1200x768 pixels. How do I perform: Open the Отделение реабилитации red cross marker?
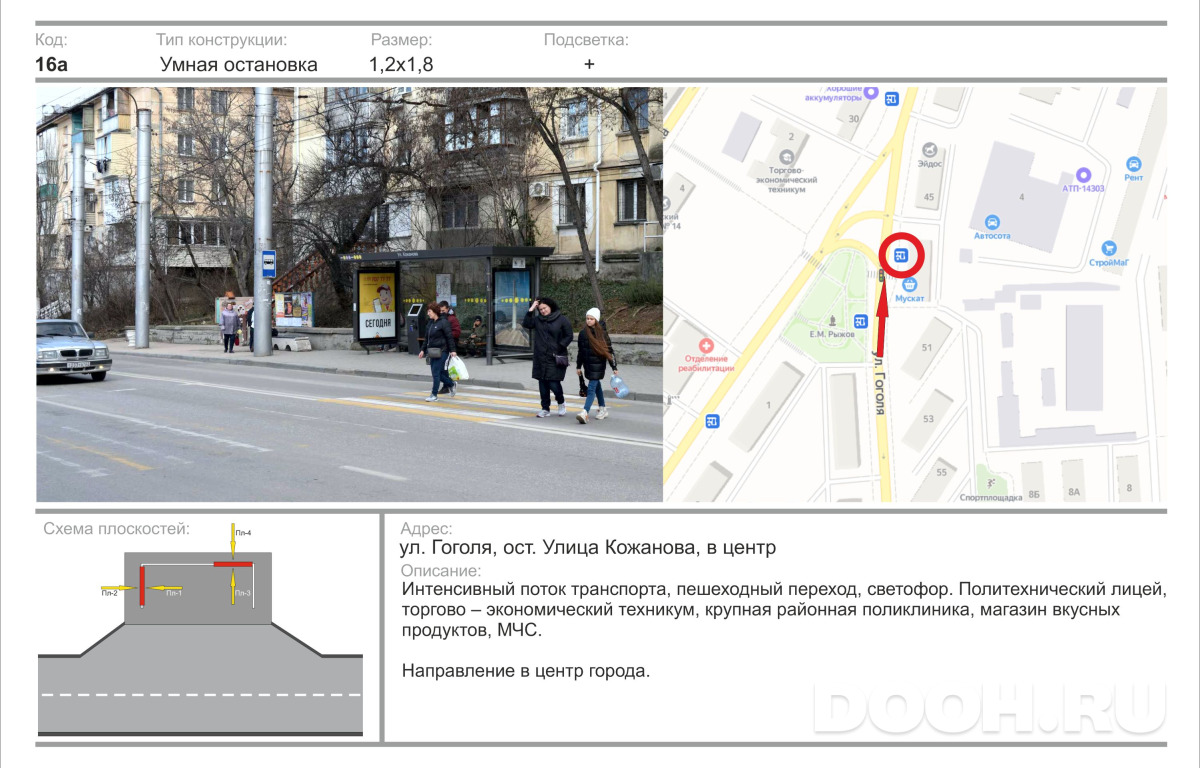click(707, 344)
